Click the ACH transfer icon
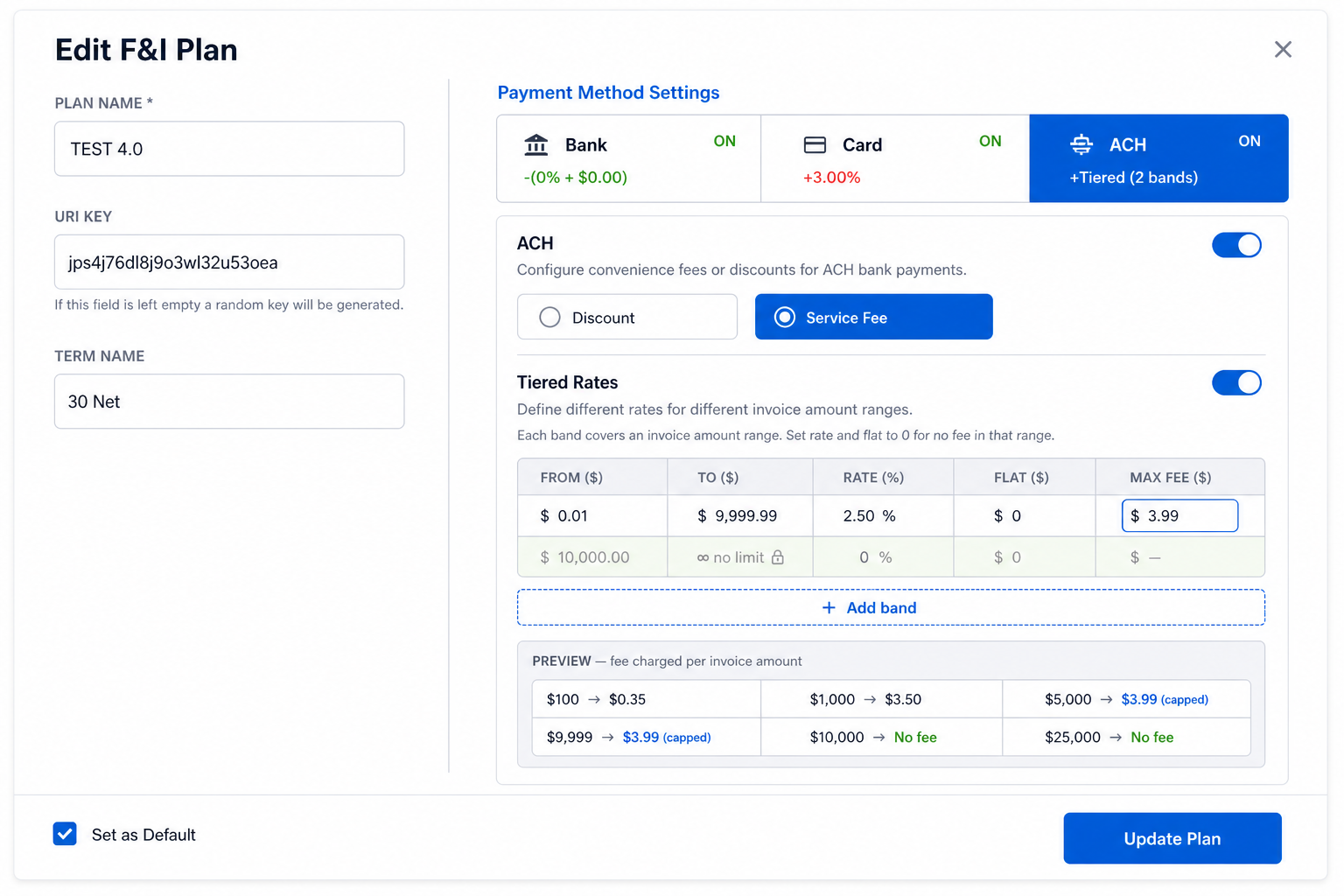Image resolution: width=1344 pixels, height=896 pixels. pos(1081,144)
